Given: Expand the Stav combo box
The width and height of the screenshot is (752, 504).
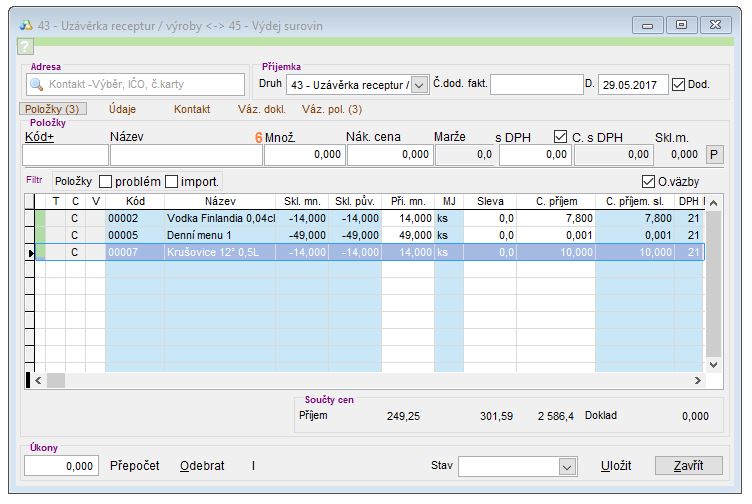Looking at the screenshot, I should [x=567, y=466].
